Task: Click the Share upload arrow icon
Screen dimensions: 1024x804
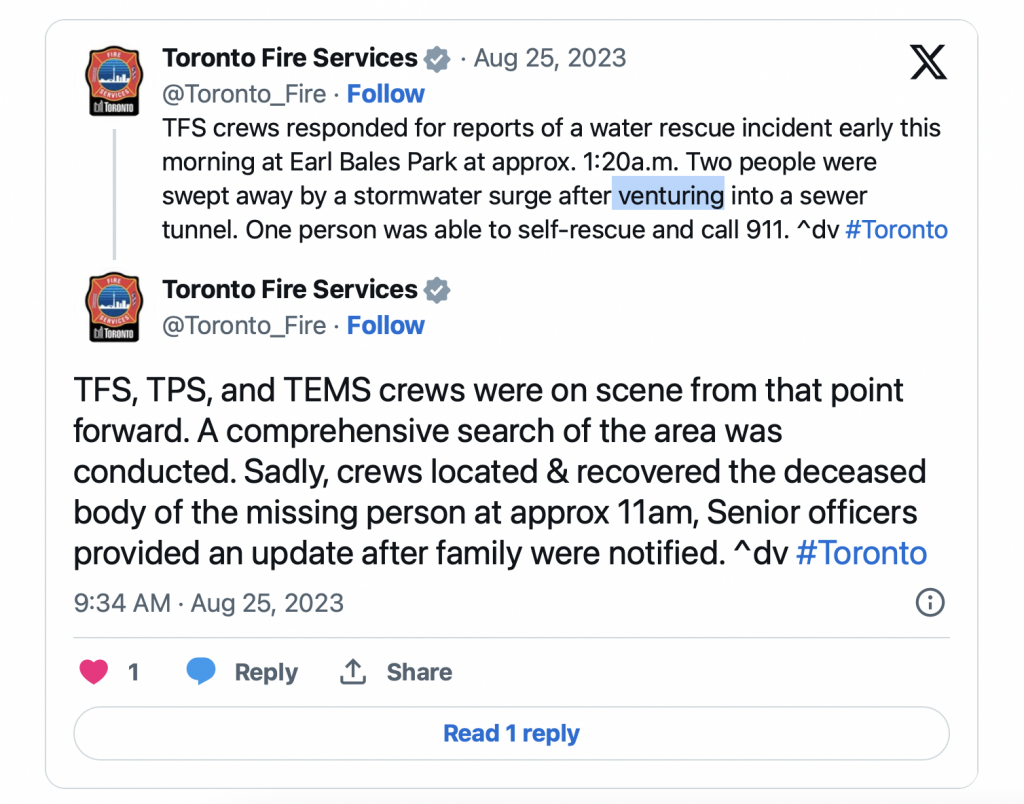Action: (x=352, y=672)
